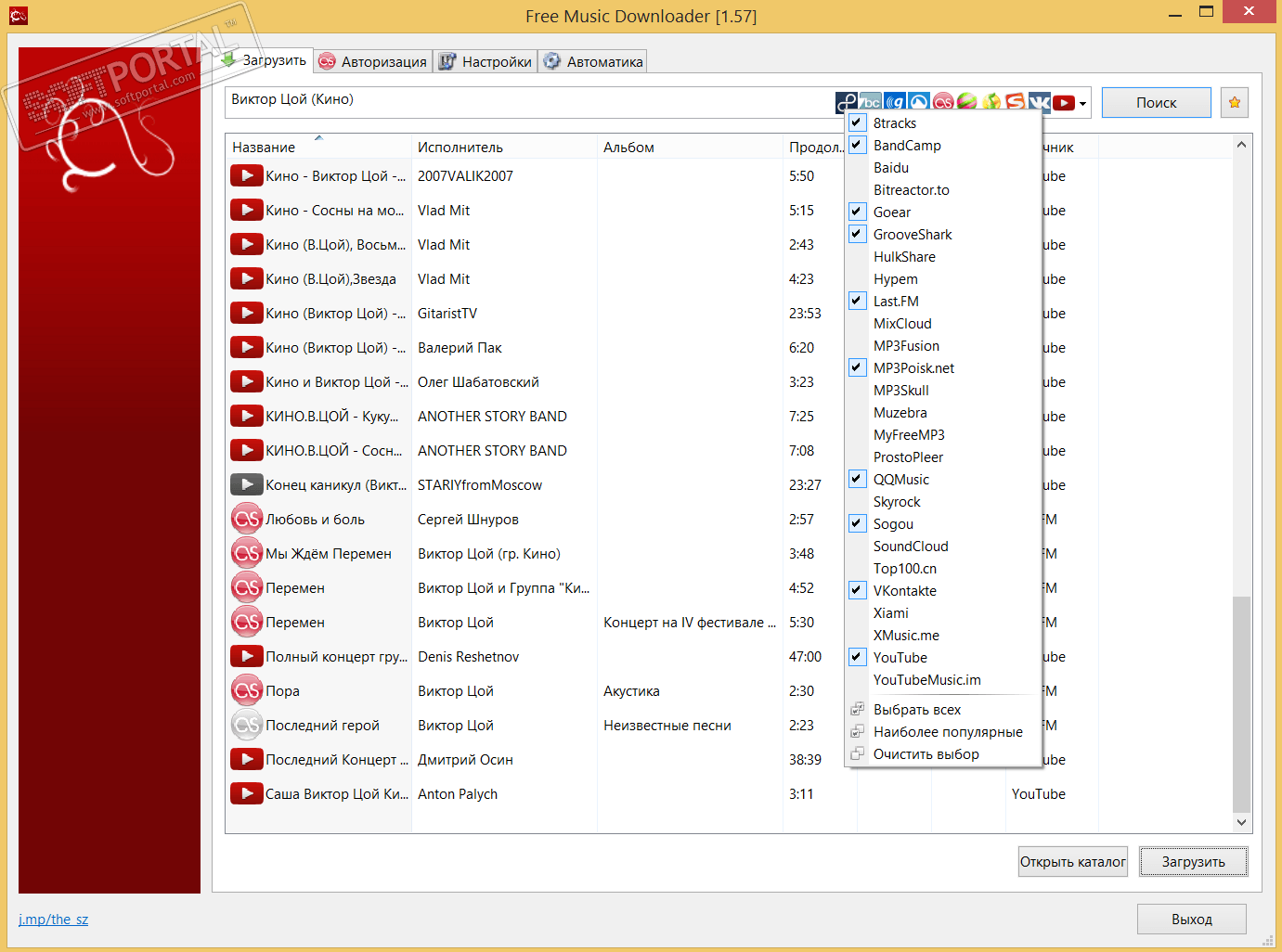Click the Sogou orange S source icon
Viewport: 1282px width, 952px height.
point(1016,103)
